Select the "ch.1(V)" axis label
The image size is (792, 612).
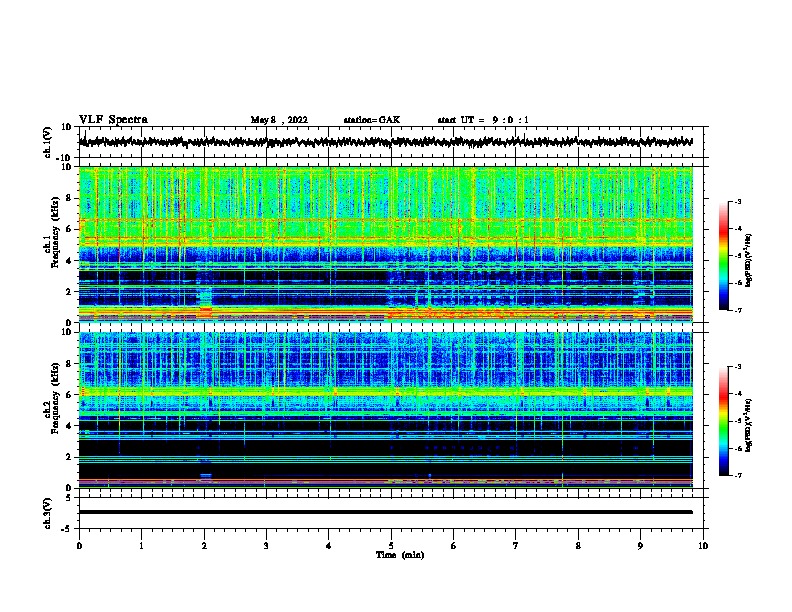[48, 142]
